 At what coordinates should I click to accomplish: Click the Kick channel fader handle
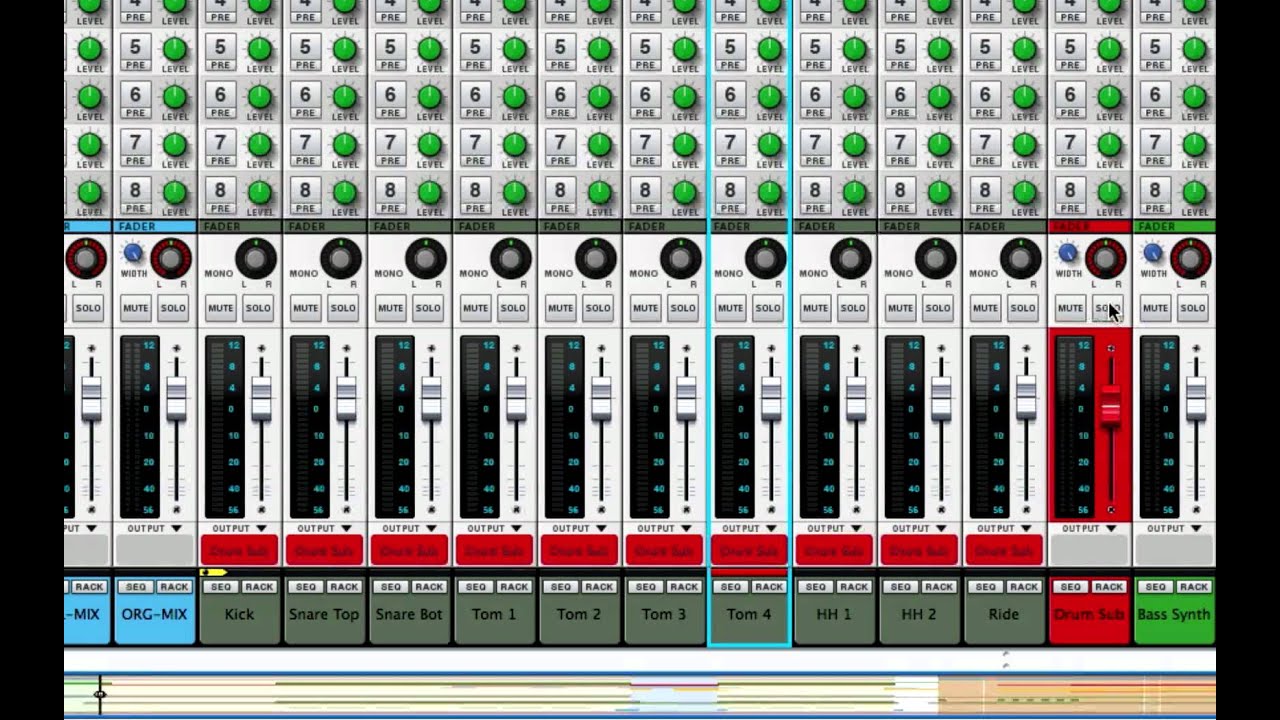(x=261, y=398)
